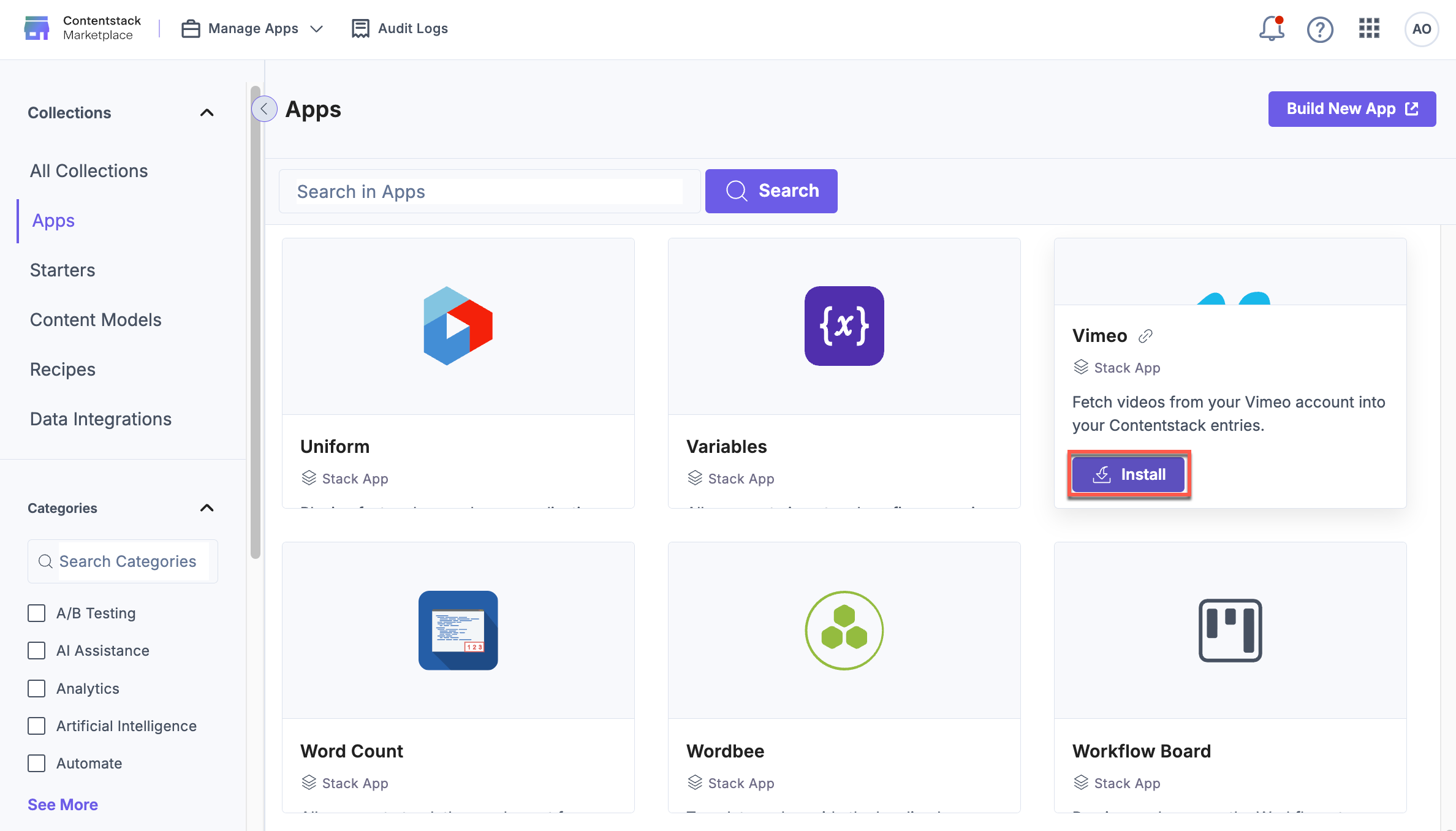Screen dimensions: 1456x831
Task: Click the Workflow Board app icon
Action: (x=1230, y=630)
